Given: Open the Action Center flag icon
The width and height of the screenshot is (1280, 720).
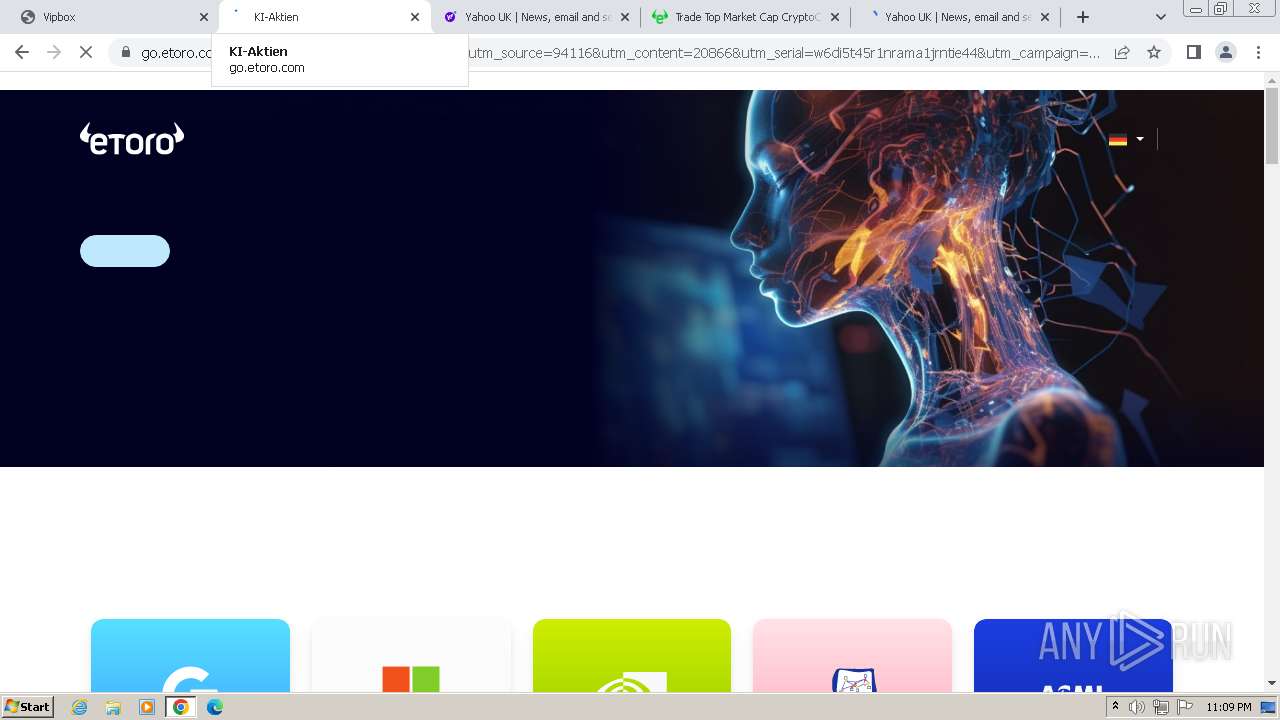Looking at the screenshot, I should (1185, 707).
